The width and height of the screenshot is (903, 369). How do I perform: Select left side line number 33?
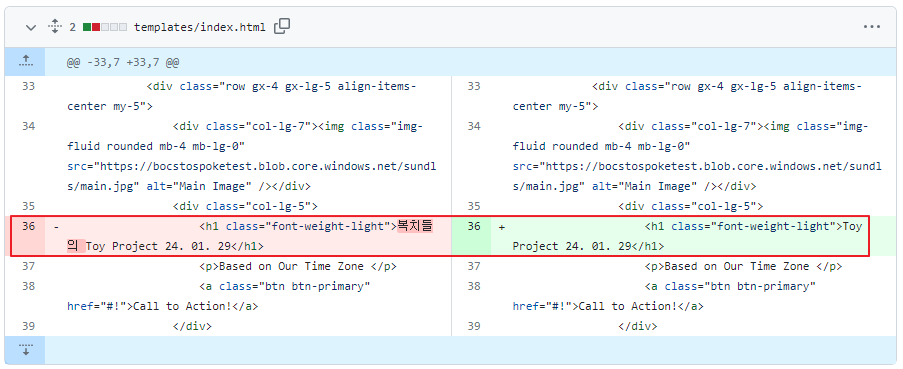tap(29, 86)
